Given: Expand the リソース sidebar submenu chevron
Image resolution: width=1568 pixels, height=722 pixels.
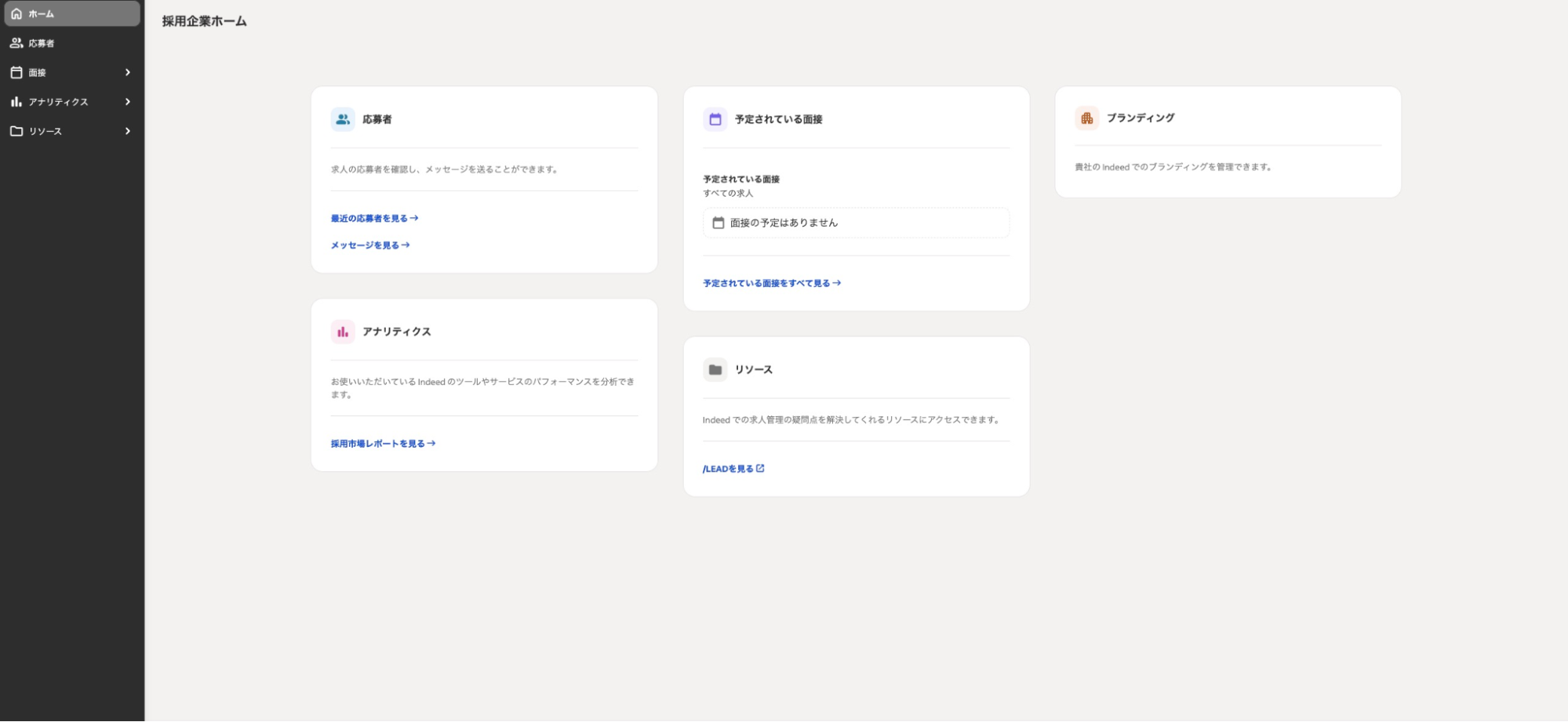Looking at the screenshot, I should tap(128, 131).
